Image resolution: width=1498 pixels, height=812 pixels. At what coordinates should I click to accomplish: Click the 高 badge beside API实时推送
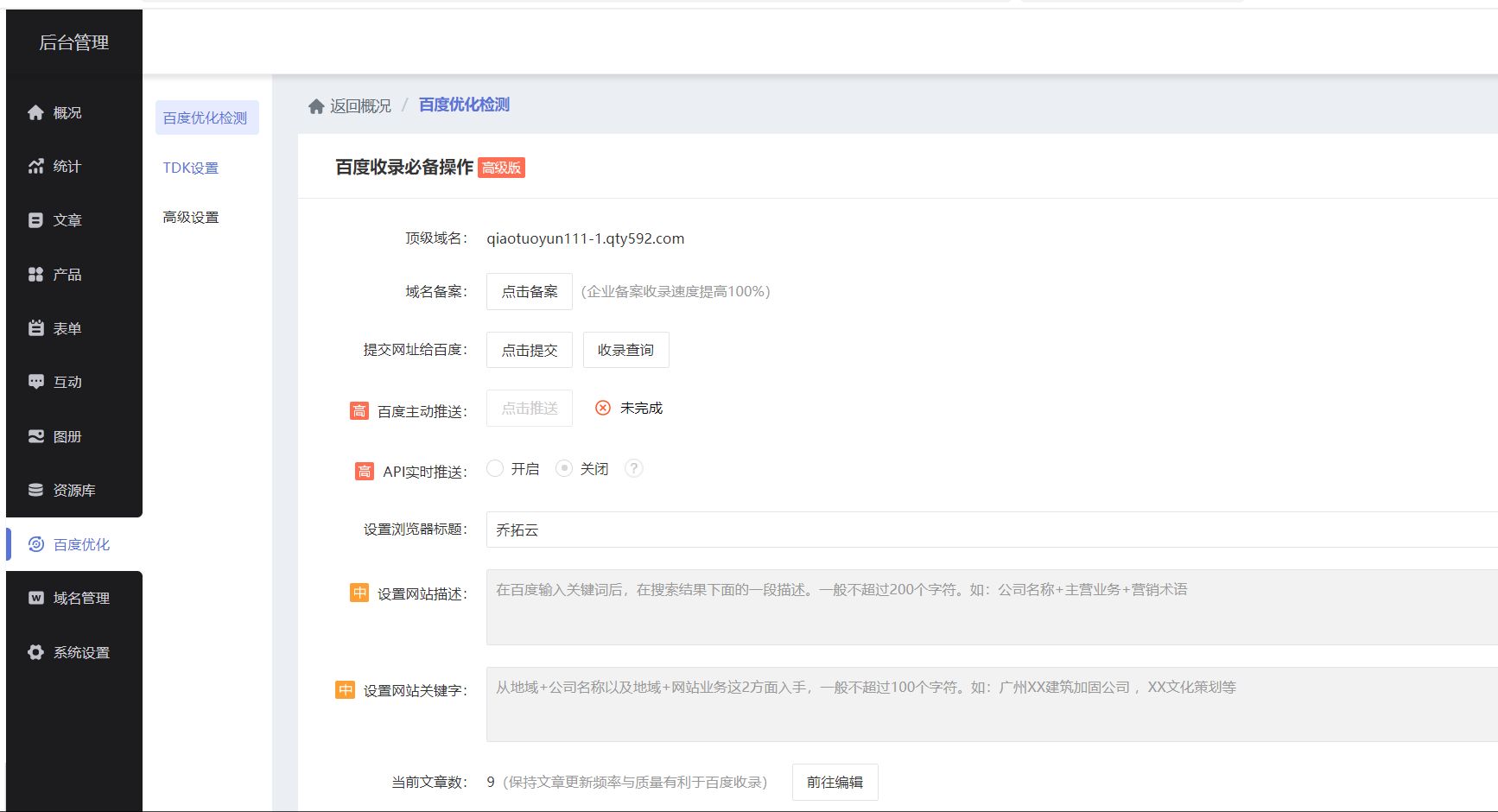point(365,471)
